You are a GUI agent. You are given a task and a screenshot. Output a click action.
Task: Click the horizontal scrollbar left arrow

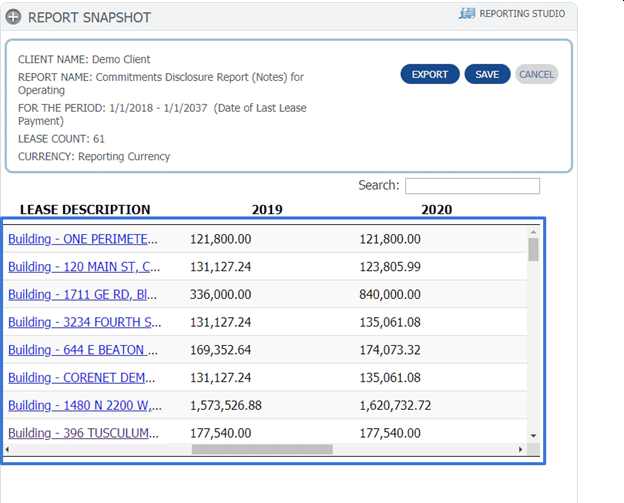[8, 450]
